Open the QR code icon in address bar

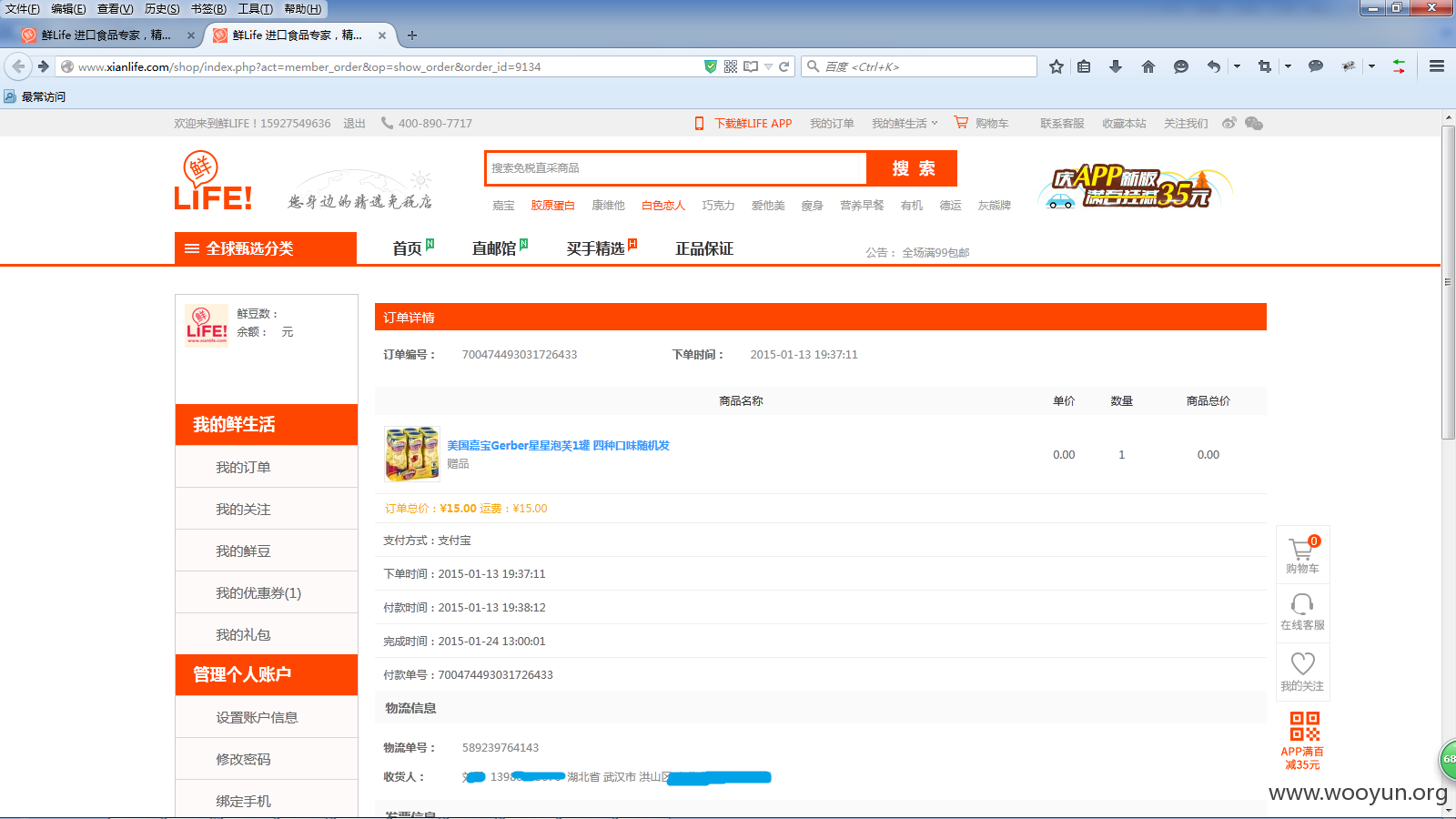731,66
